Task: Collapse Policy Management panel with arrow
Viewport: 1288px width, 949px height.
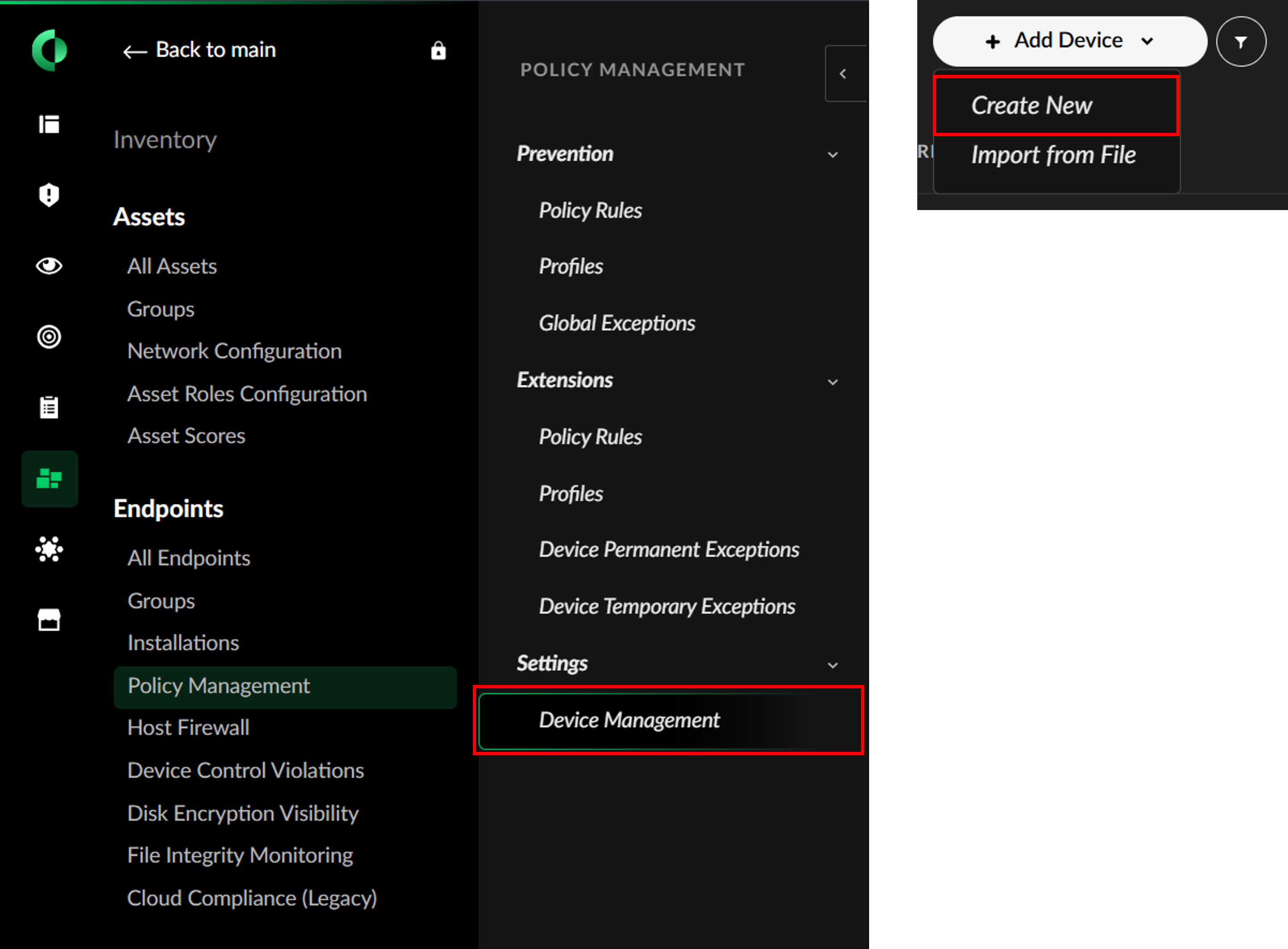Action: tap(843, 74)
